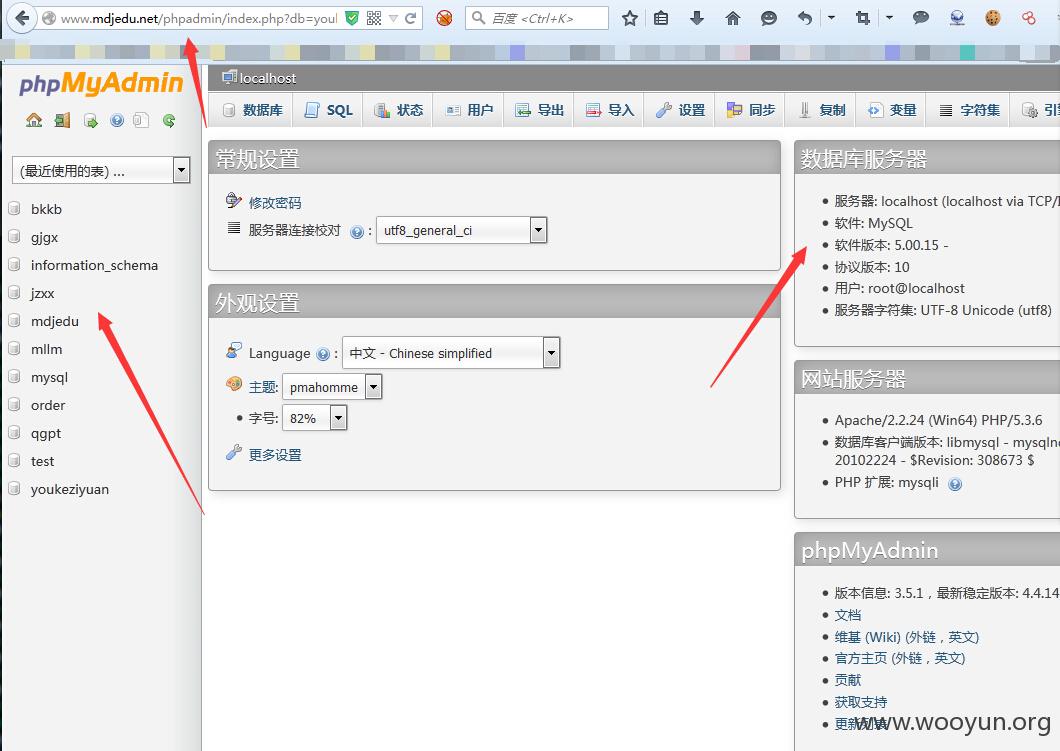Expand the 最近使用的表 dropdown
Image resolution: width=1060 pixels, height=751 pixels.
pos(101,171)
